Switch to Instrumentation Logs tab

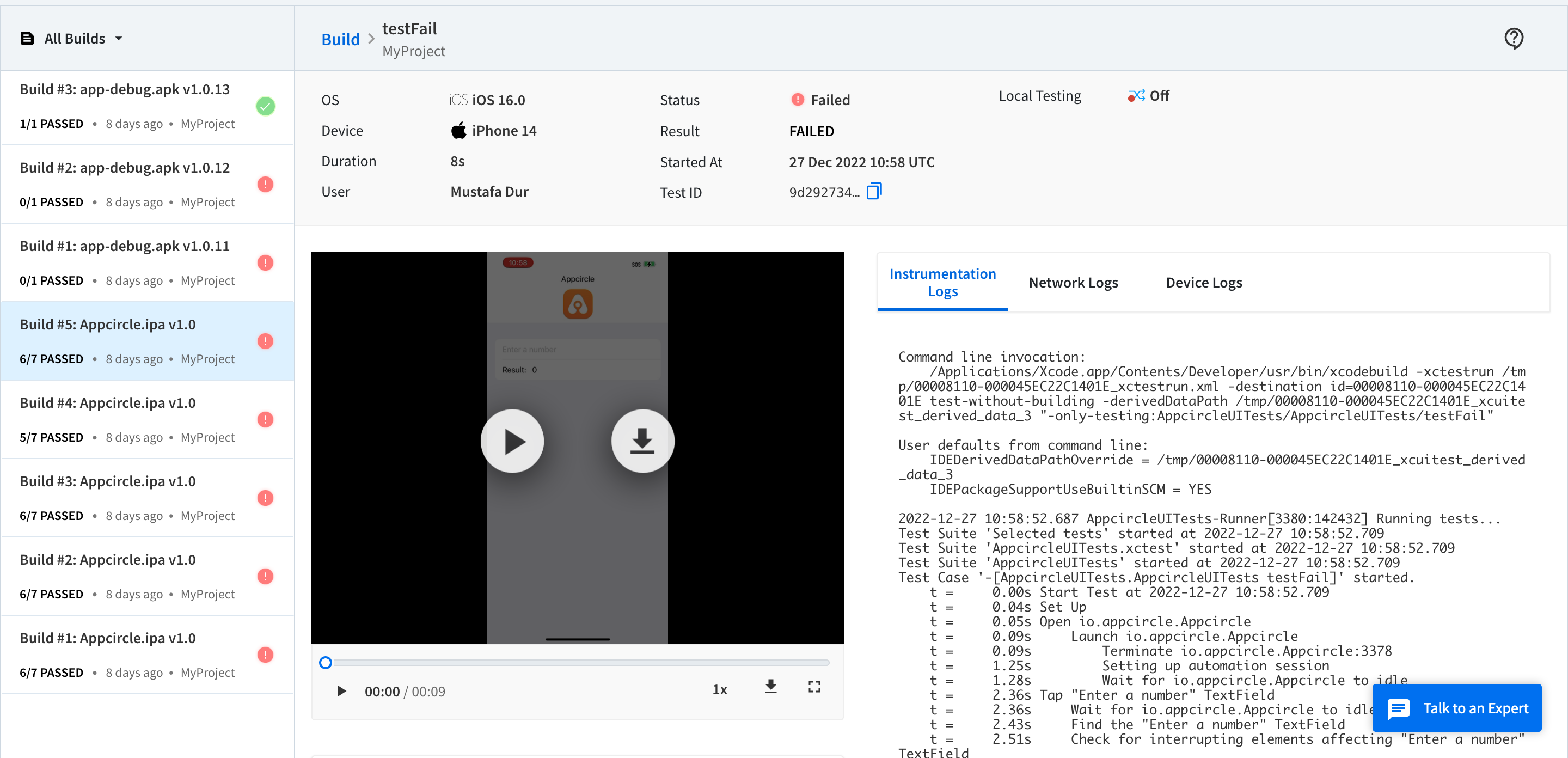tap(942, 283)
